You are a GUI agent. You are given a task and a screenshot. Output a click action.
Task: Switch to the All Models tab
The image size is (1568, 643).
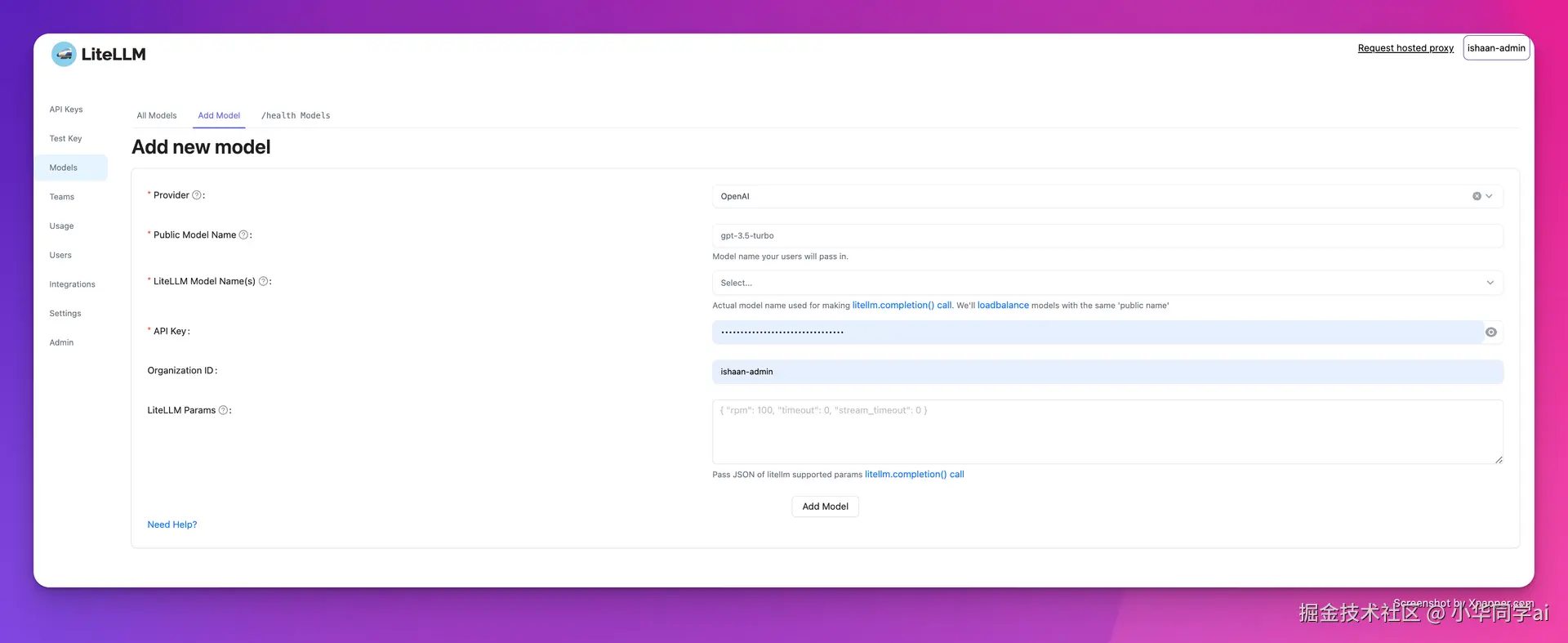point(157,115)
